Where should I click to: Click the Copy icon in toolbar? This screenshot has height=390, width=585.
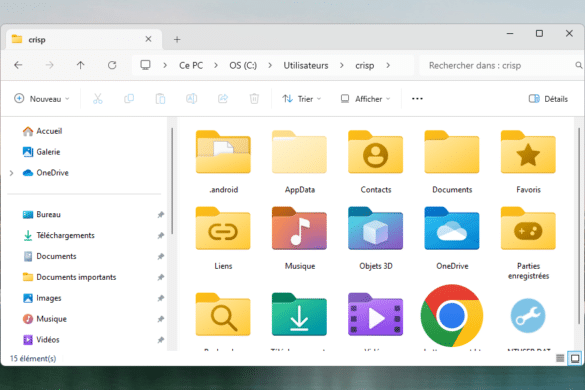point(129,99)
